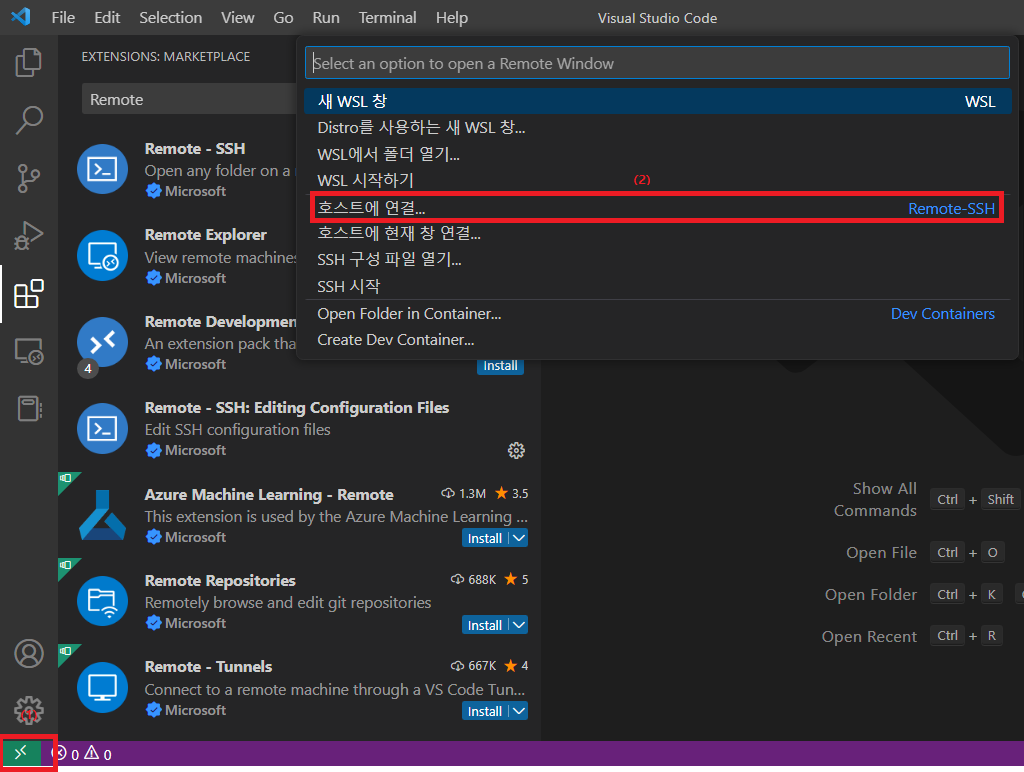This screenshot has width=1024, height=772.
Task: Install the Remote - Tunnels extension
Action: (485, 711)
